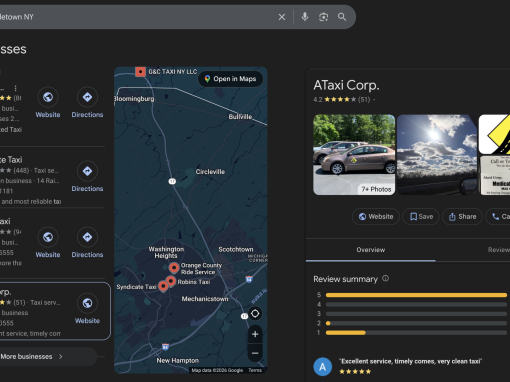Center the map on my location icon
The width and height of the screenshot is (510, 382).
coord(255,314)
